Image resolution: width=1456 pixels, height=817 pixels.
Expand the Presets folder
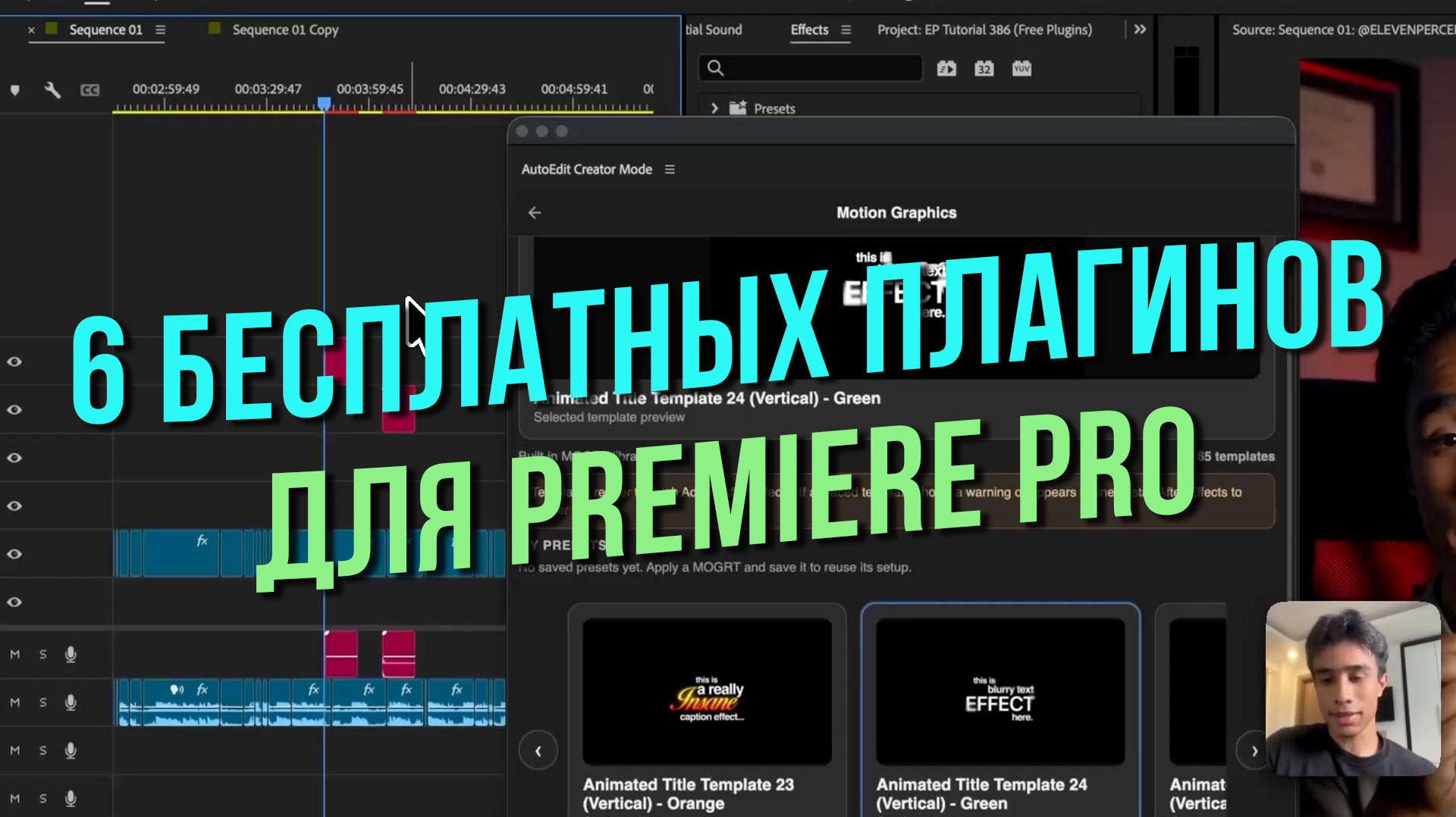pyautogui.click(x=714, y=108)
